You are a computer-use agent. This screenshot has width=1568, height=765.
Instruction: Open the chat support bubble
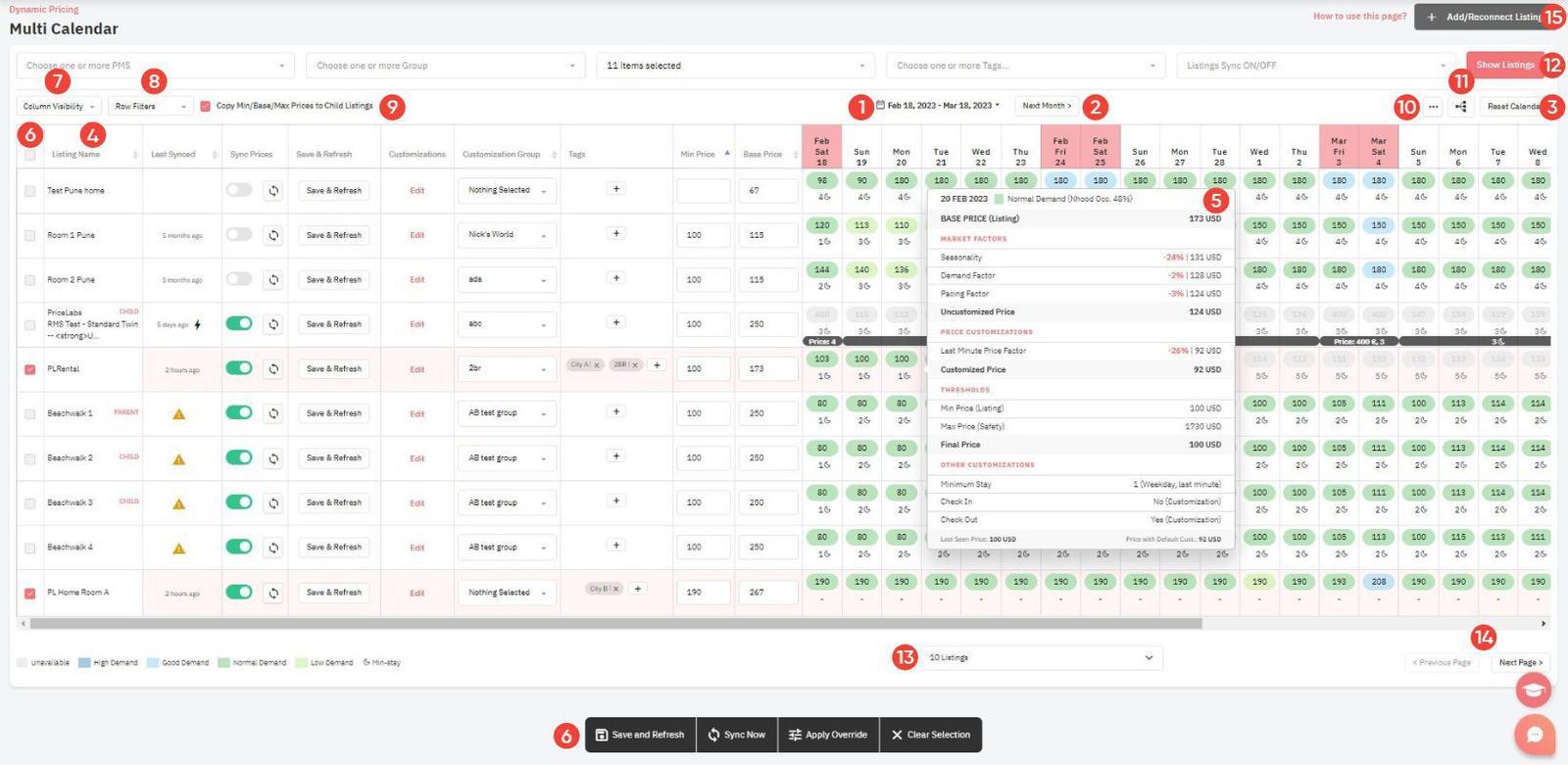(x=1534, y=735)
